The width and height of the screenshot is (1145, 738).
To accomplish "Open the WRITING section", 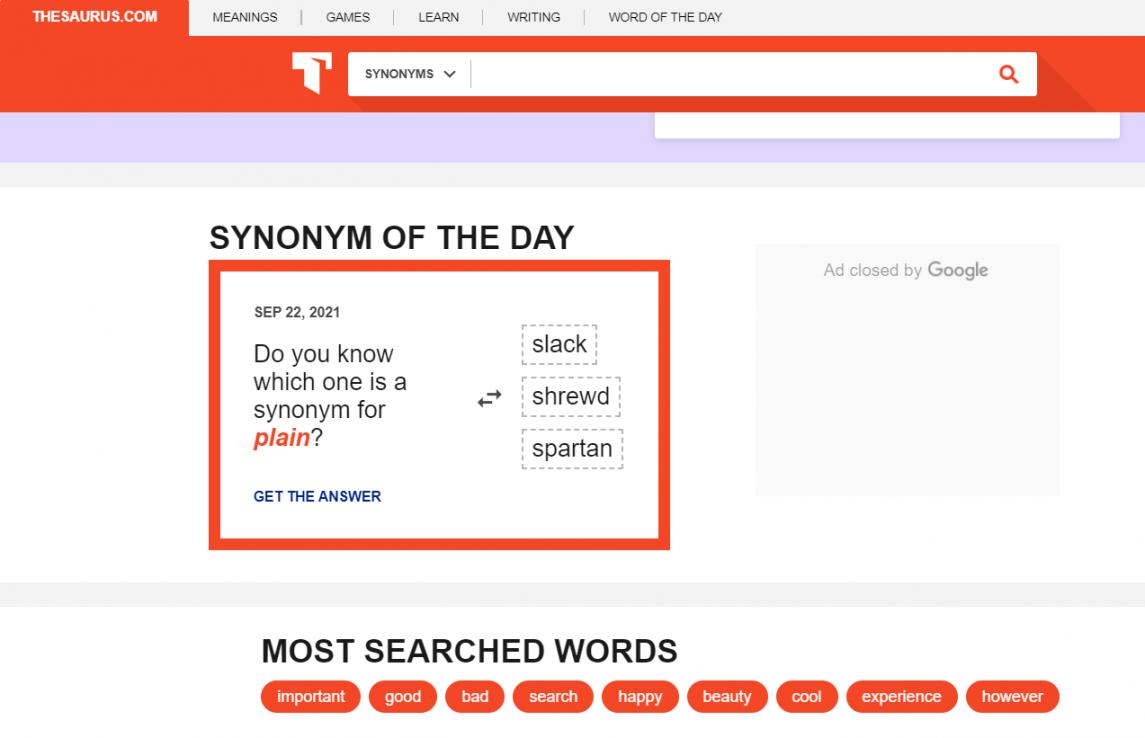I will (533, 17).
